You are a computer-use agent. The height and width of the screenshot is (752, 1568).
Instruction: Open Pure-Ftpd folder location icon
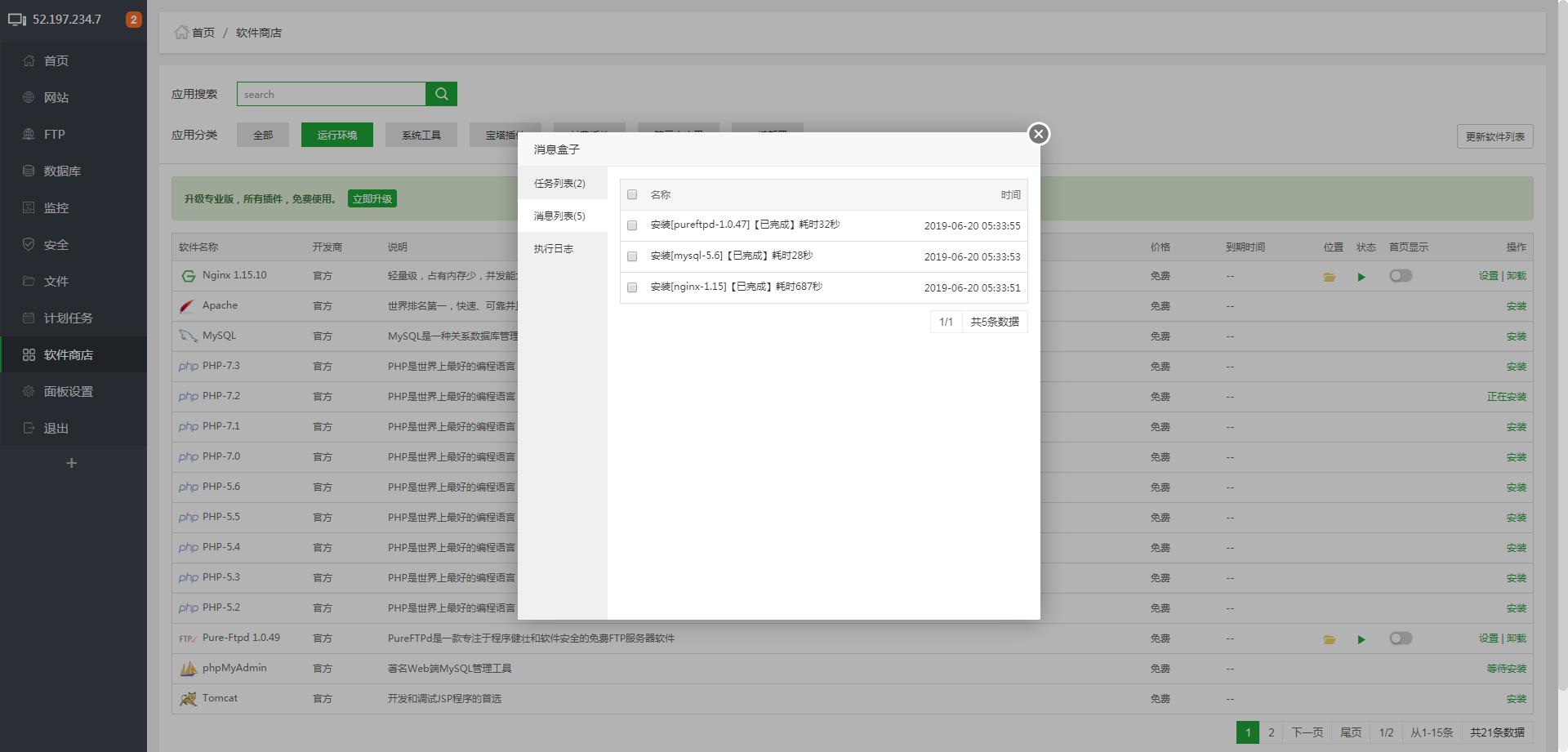[x=1329, y=639]
